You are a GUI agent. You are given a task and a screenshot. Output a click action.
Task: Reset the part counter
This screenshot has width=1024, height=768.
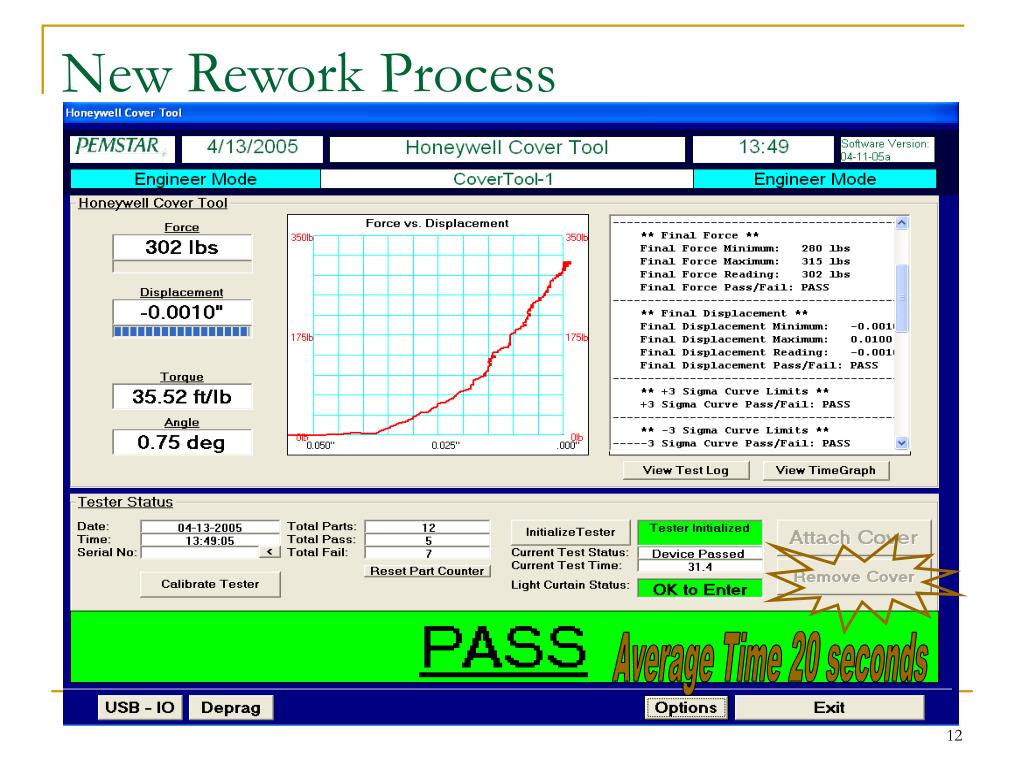(427, 571)
